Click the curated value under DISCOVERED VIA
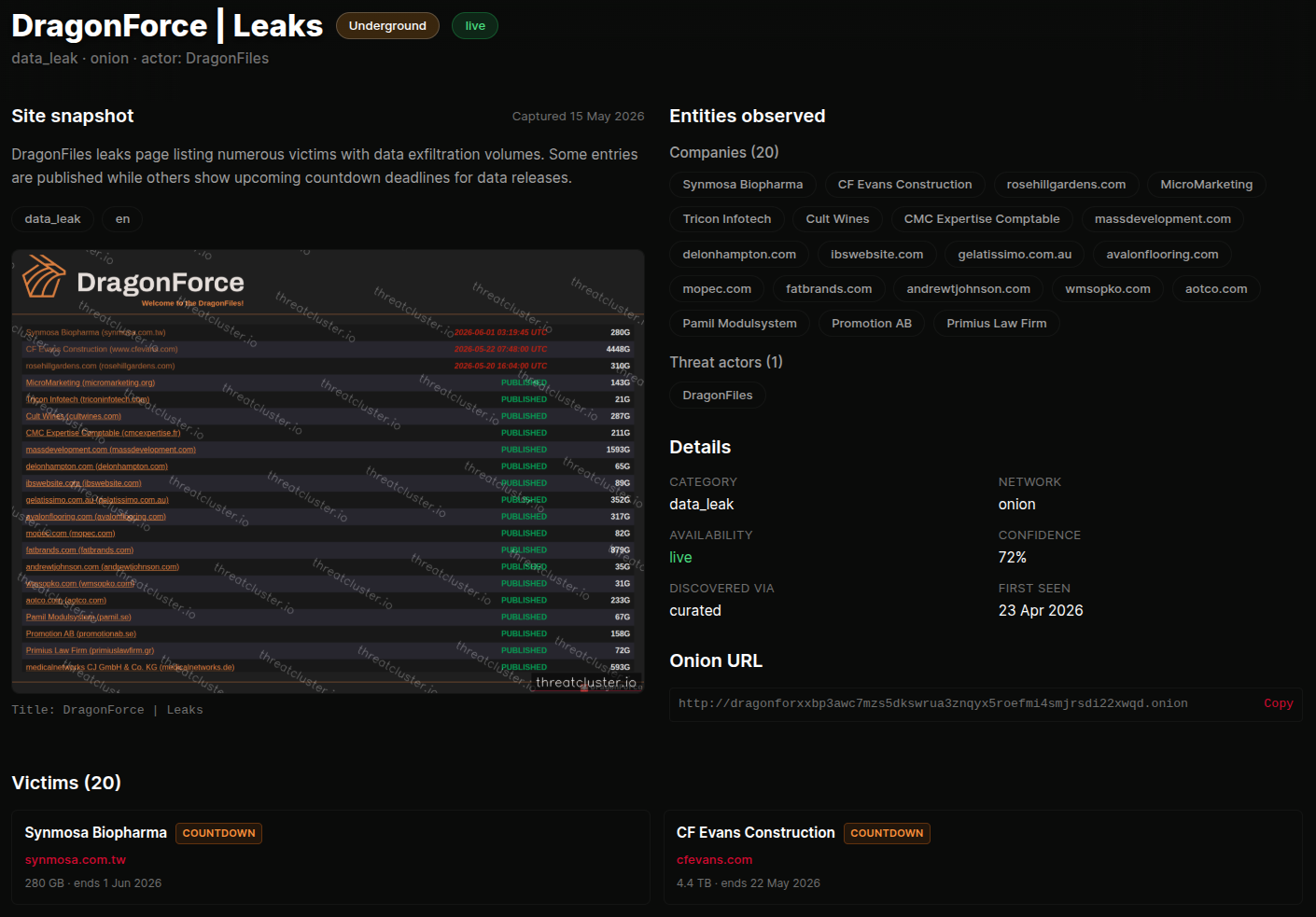The width and height of the screenshot is (1316, 917). point(695,611)
